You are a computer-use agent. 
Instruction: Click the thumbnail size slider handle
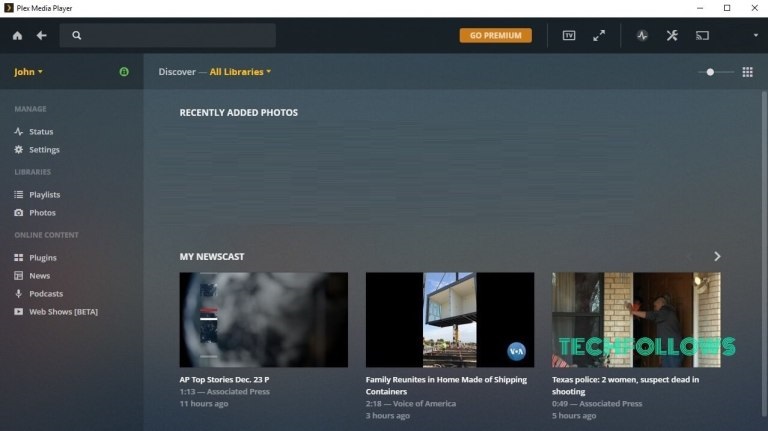tap(710, 72)
